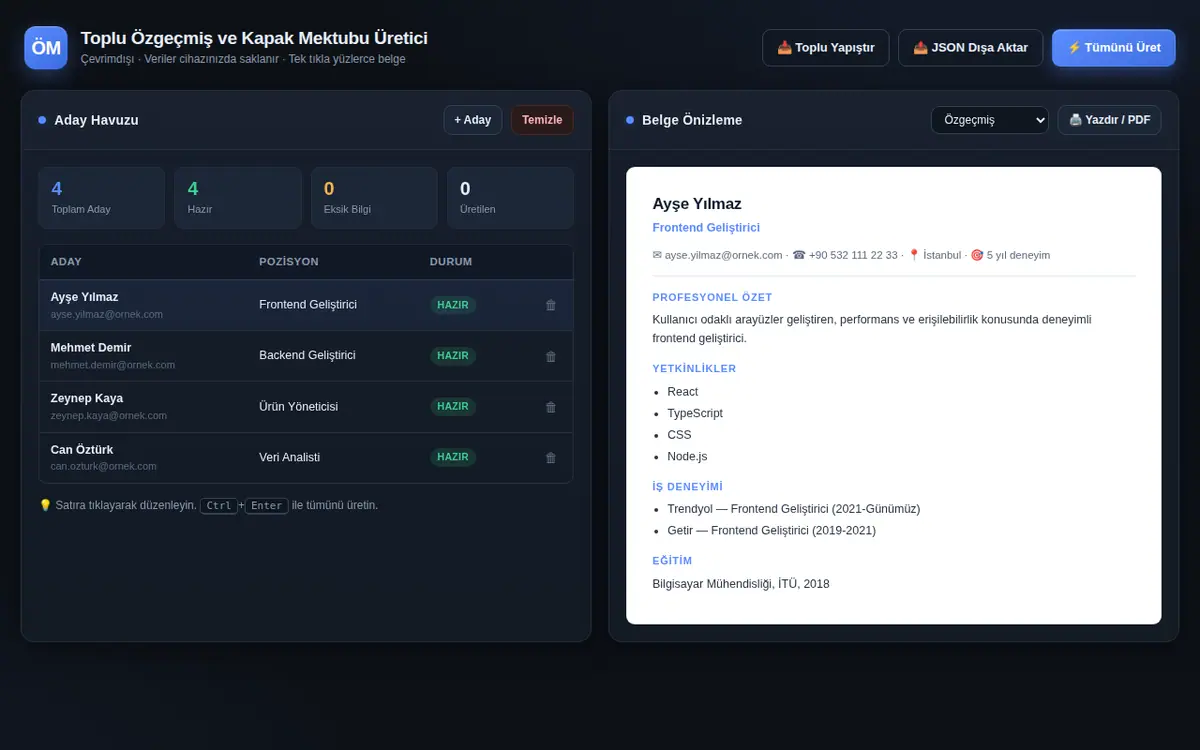Click the DURUM column header
1200x750 pixels.
(451, 262)
